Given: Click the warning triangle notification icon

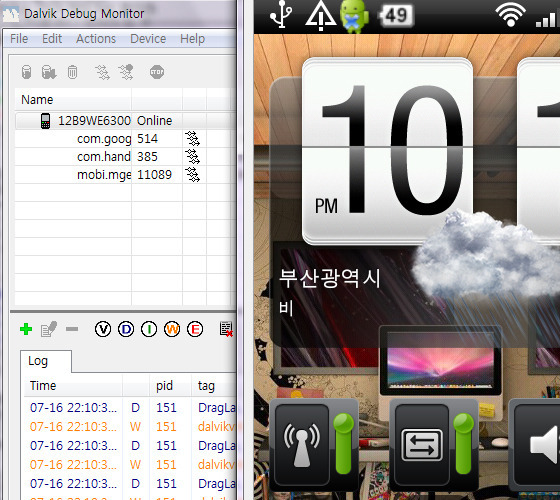Looking at the screenshot, I should pos(320,15).
